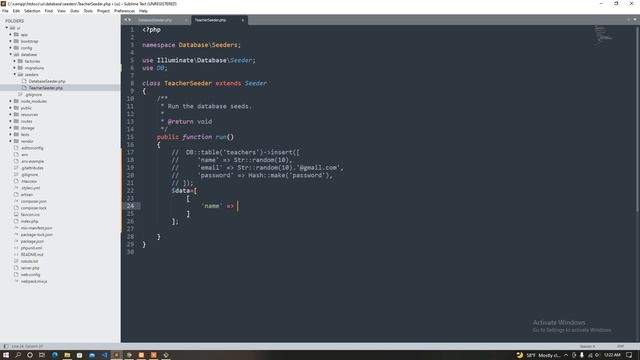Viewport: 640px width, 360px height.
Task: Open the web.config file
Action: pyautogui.click(x=31, y=275)
